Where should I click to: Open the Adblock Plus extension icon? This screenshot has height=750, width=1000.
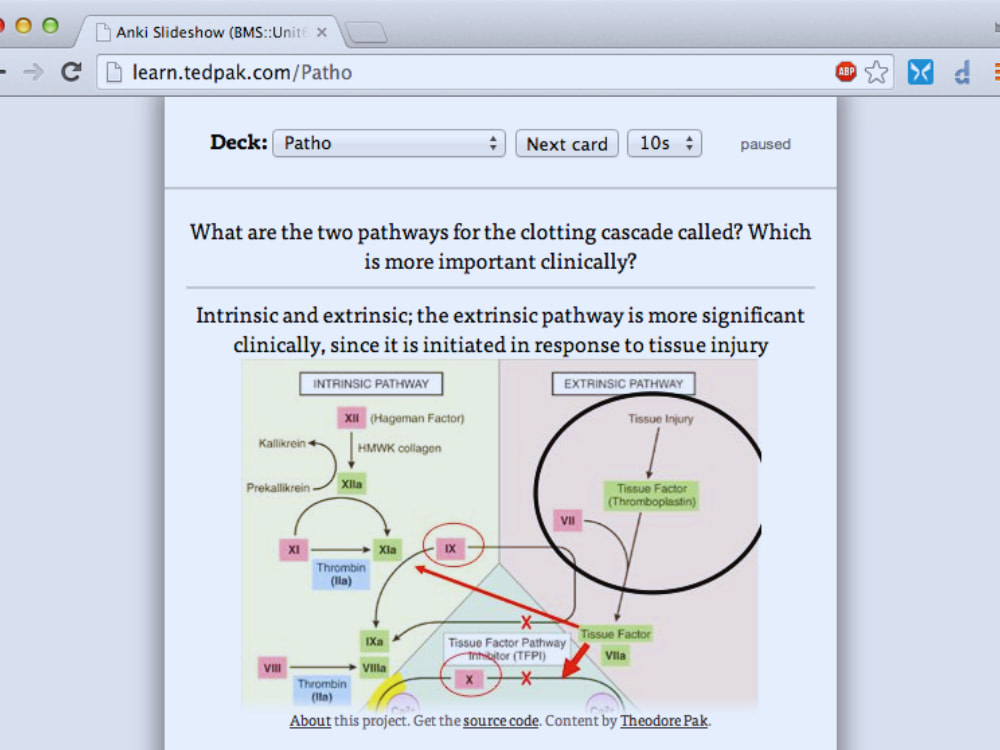pos(846,71)
